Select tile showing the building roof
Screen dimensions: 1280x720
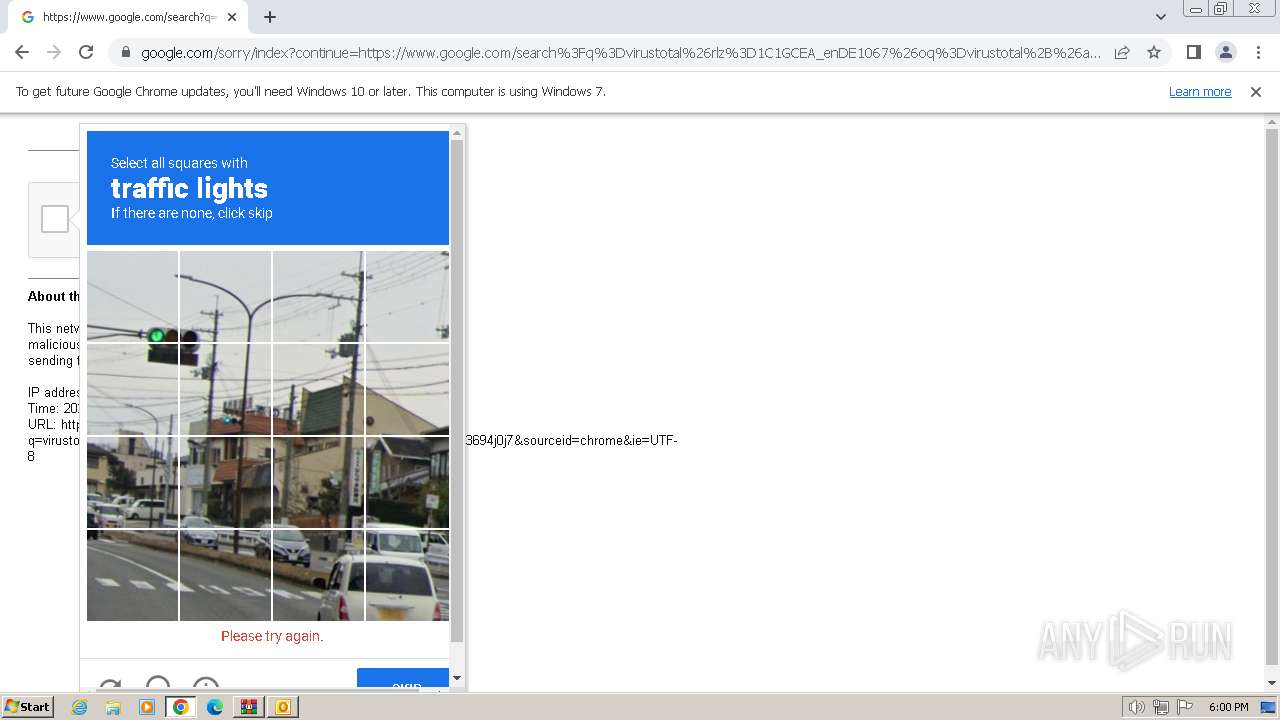pyautogui.click(x=318, y=389)
